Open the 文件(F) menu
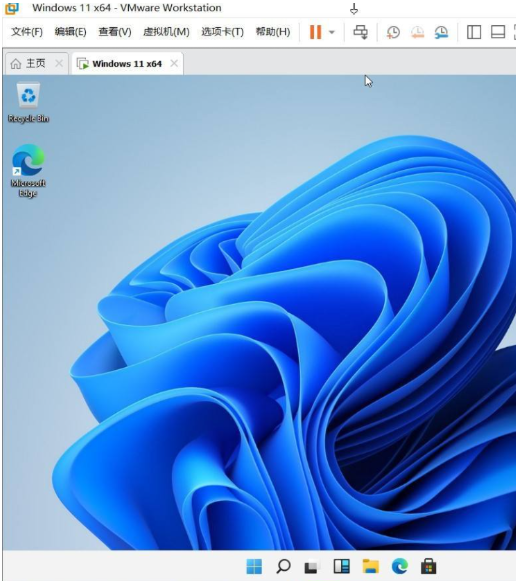Screen dimensions: 516x581 27,32
